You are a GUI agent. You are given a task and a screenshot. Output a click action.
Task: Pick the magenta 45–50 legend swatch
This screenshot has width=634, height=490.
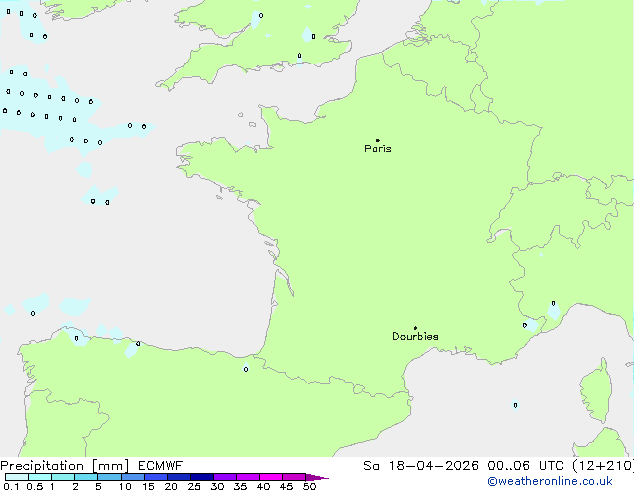point(294,477)
